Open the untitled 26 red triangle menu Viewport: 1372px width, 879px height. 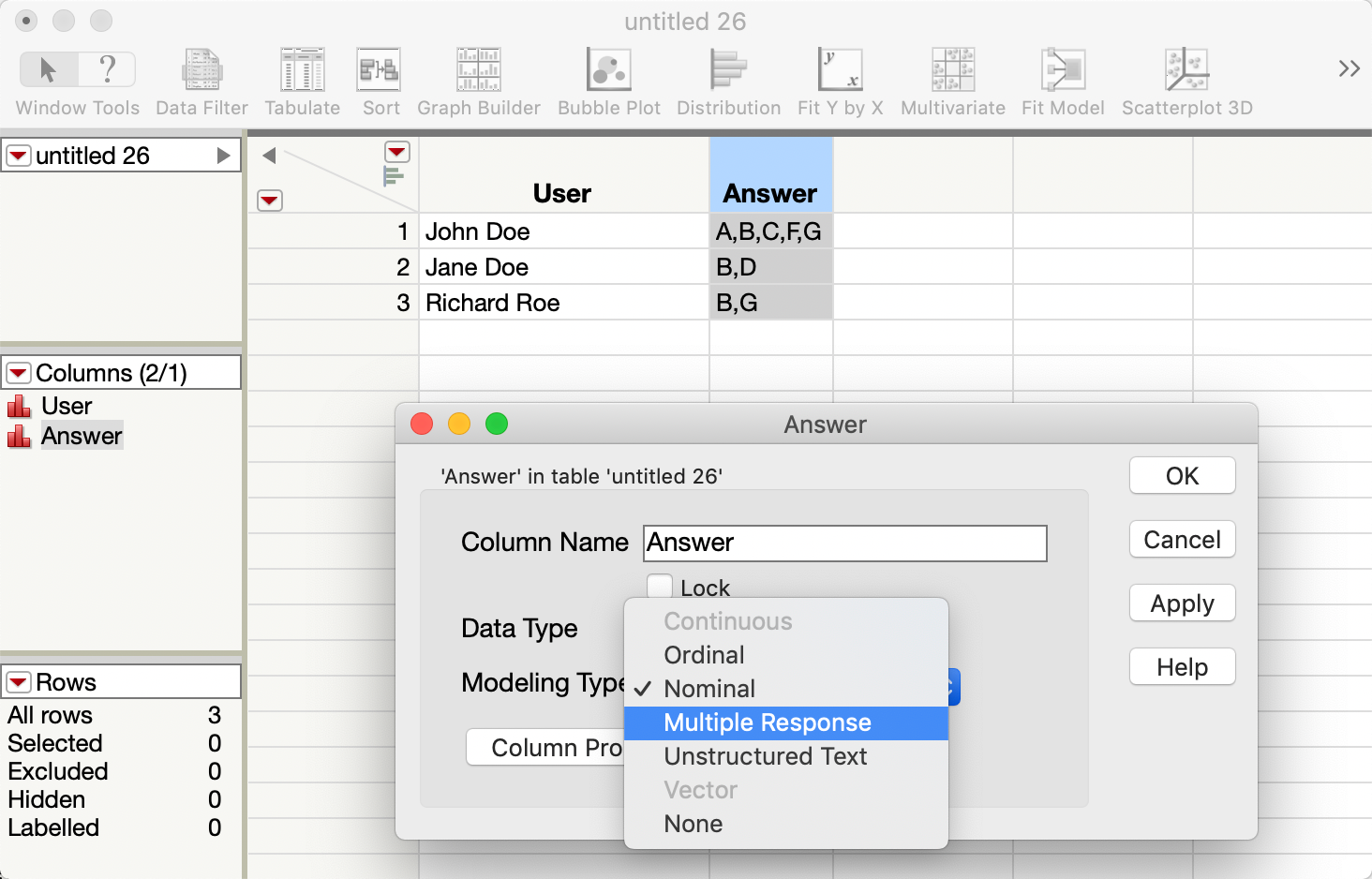coord(18,155)
